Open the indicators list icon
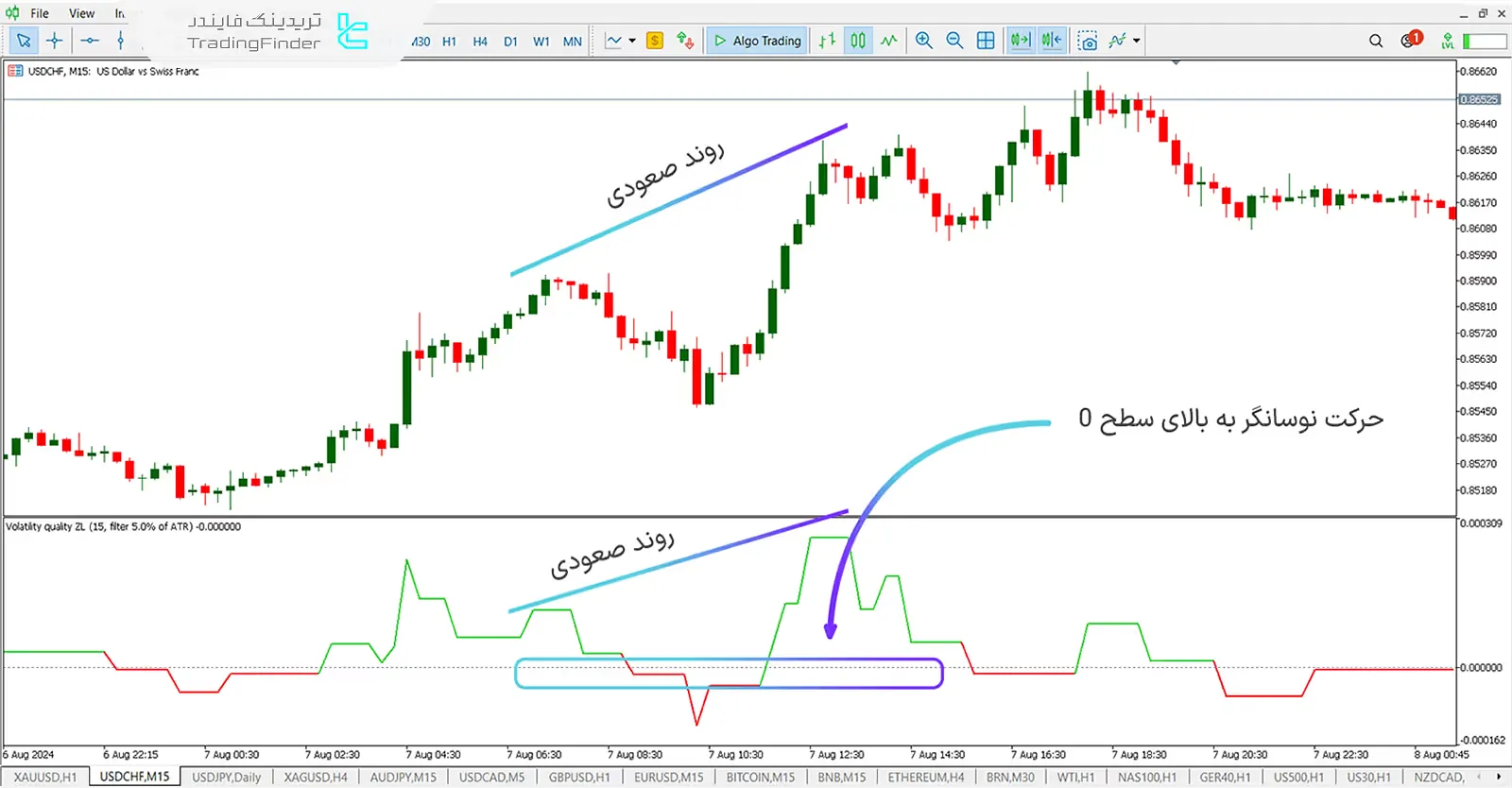This screenshot has height=788, width=1512. (x=1119, y=41)
